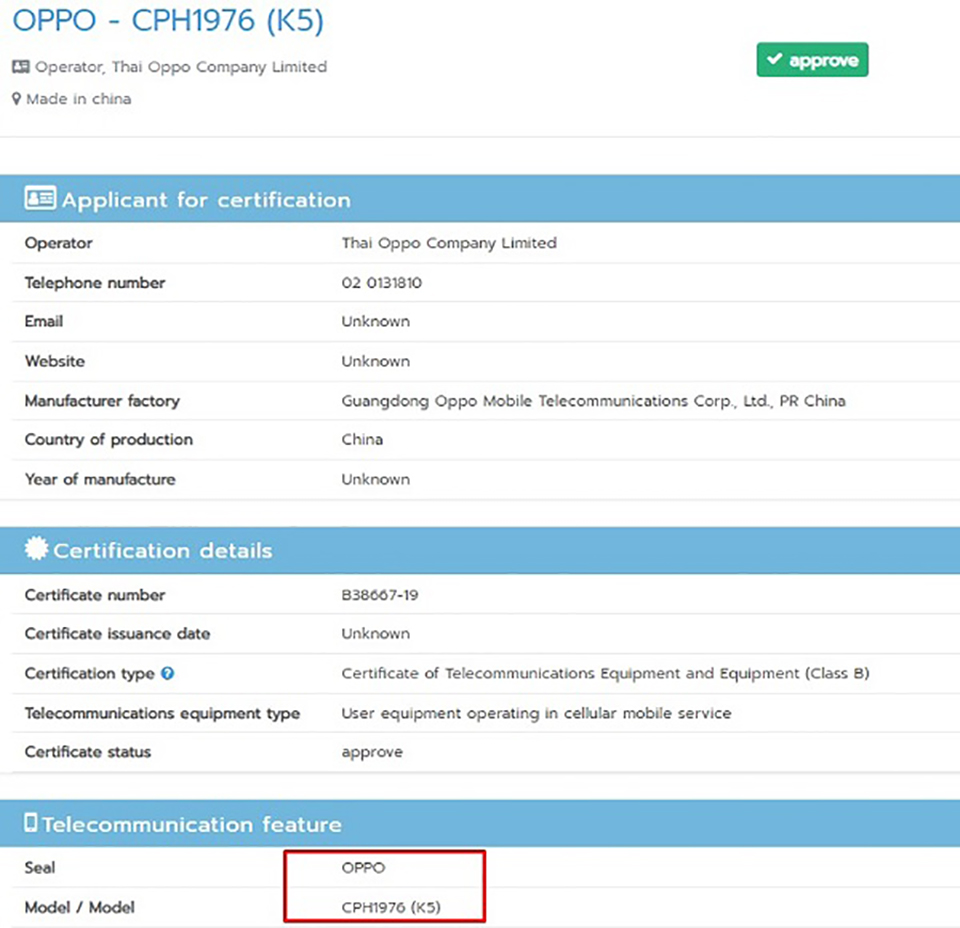Click Thai Oppo Company Limited in the Operator row
The image size is (960, 928).
coord(449,243)
